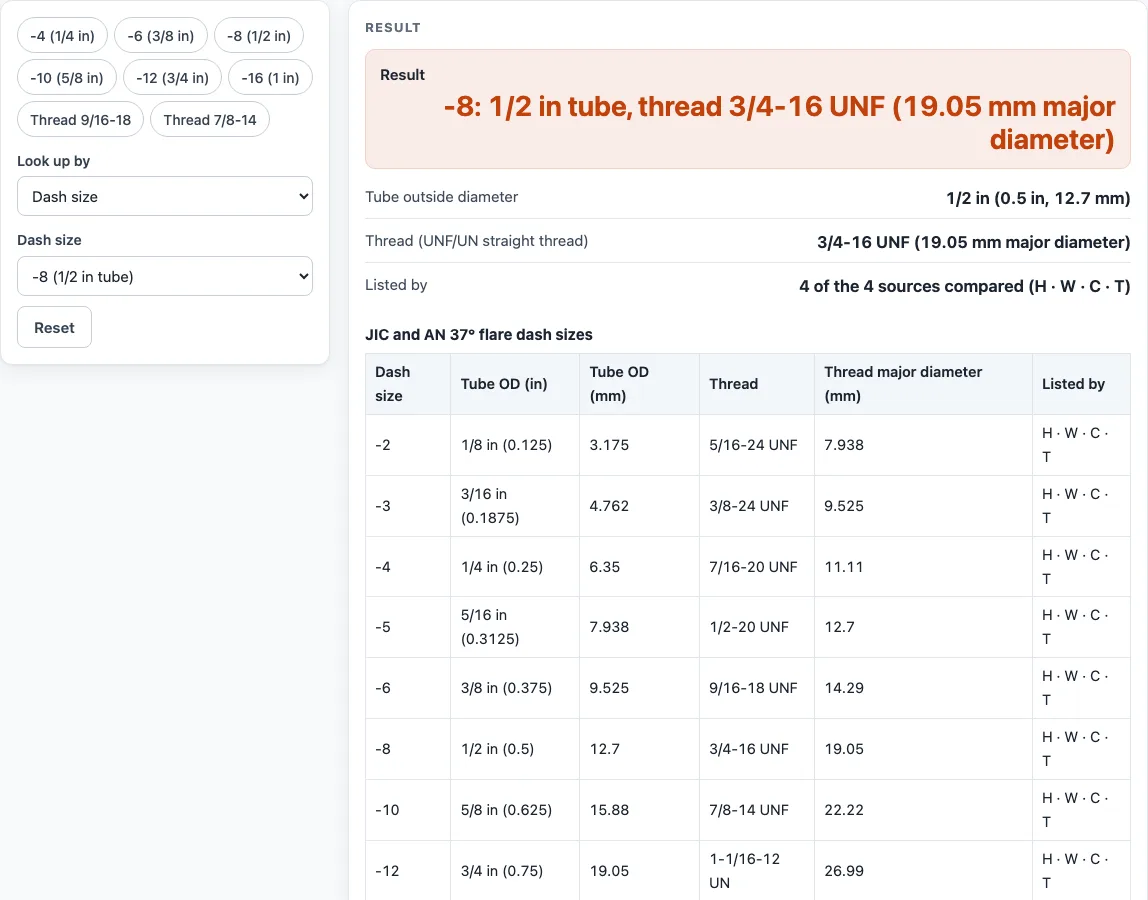Choose the Thread 7/8-14 preset chip
This screenshot has height=900, width=1148.
tap(209, 119)
